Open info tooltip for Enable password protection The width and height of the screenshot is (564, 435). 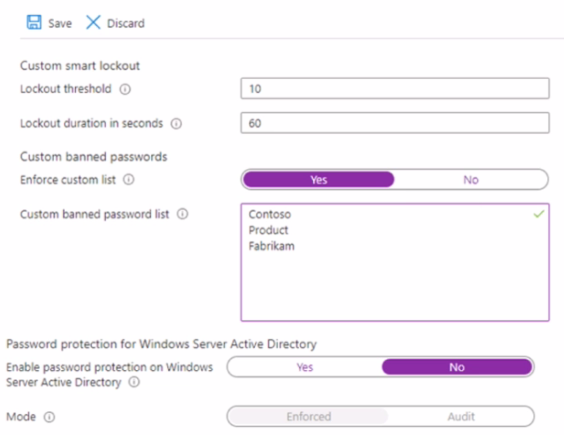click(134, 382)
